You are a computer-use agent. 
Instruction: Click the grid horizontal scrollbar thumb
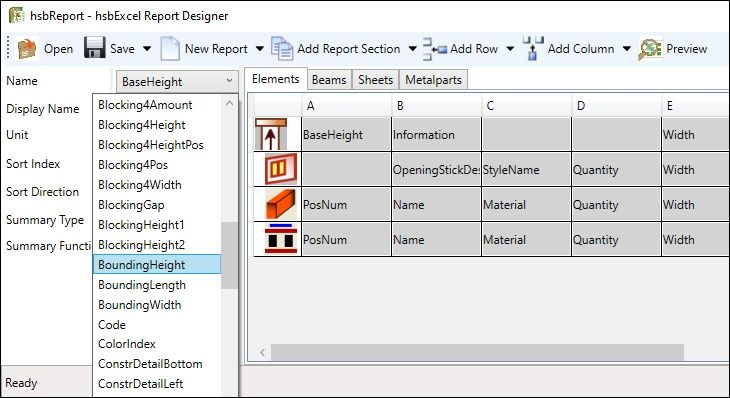point(477,352)
